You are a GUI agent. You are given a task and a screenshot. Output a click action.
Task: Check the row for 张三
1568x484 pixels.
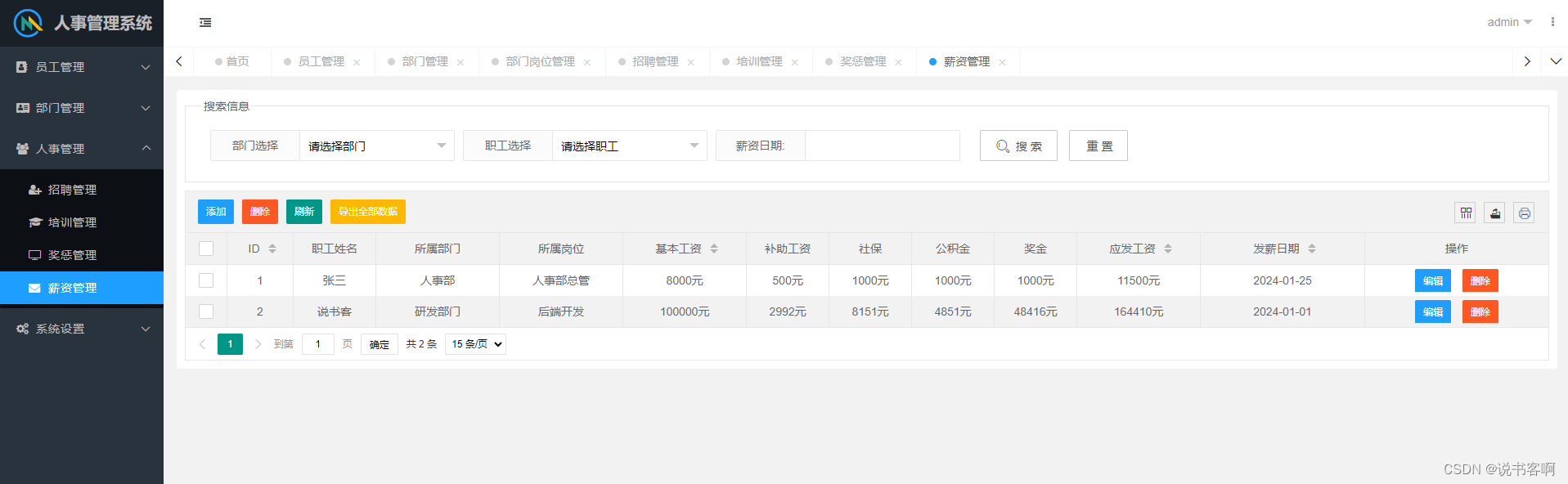(x=206, y=280)
